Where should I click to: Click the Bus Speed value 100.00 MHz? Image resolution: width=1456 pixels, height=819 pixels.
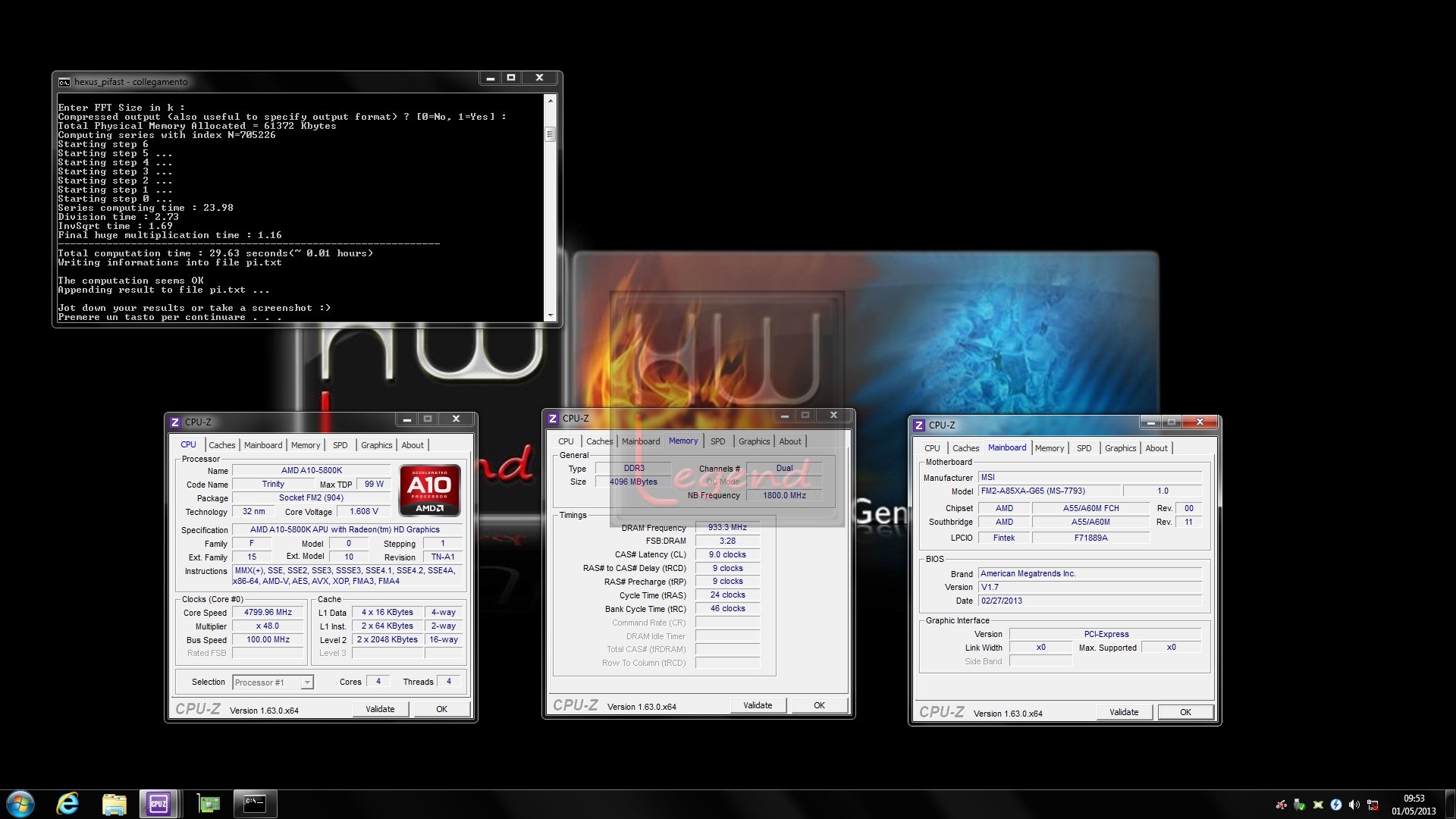point(268,640)
